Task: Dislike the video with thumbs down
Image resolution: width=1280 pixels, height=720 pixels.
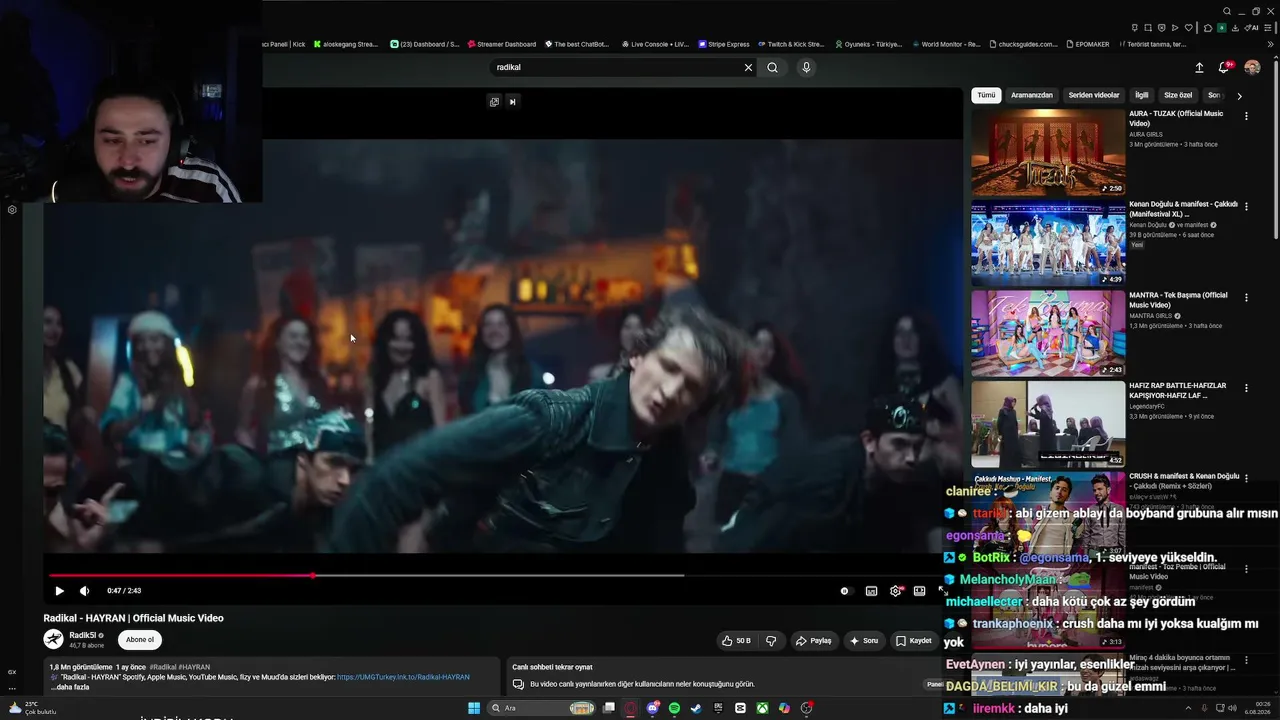Action: [771, 641]
